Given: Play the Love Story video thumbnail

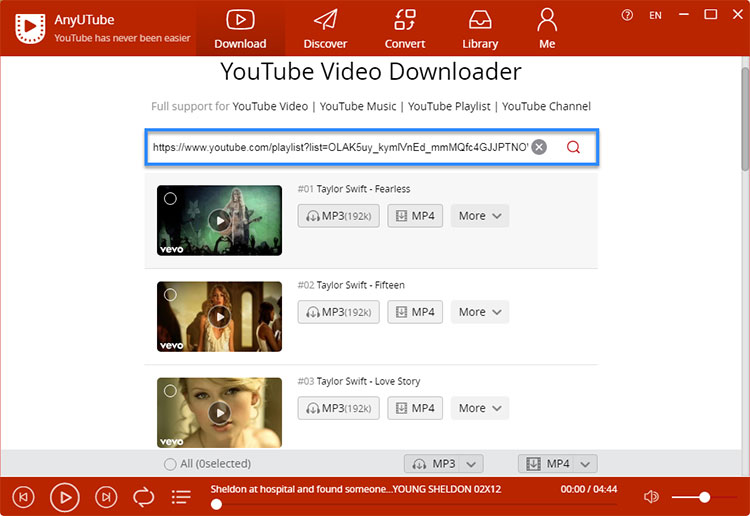Looking at the screenshot, I should [x=220, y=413].
